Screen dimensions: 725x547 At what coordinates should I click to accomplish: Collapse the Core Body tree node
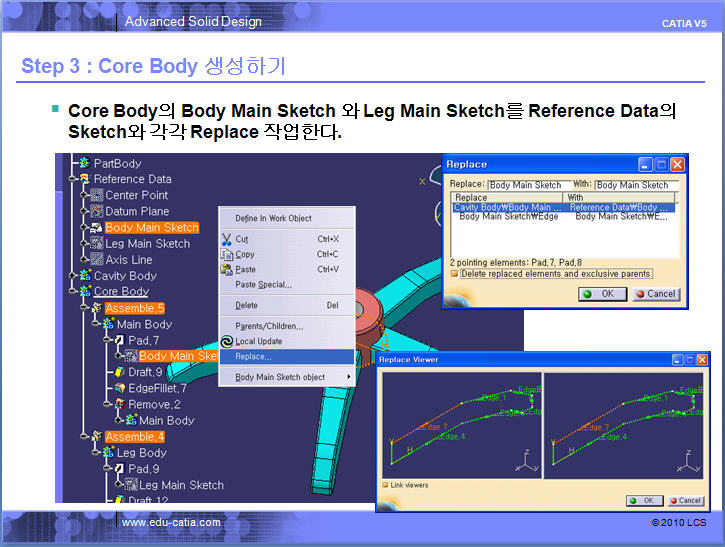pos(73,292)
